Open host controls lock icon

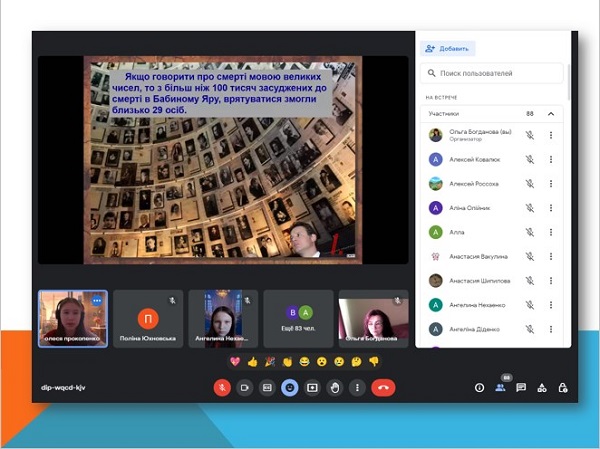tap(562, 388)
